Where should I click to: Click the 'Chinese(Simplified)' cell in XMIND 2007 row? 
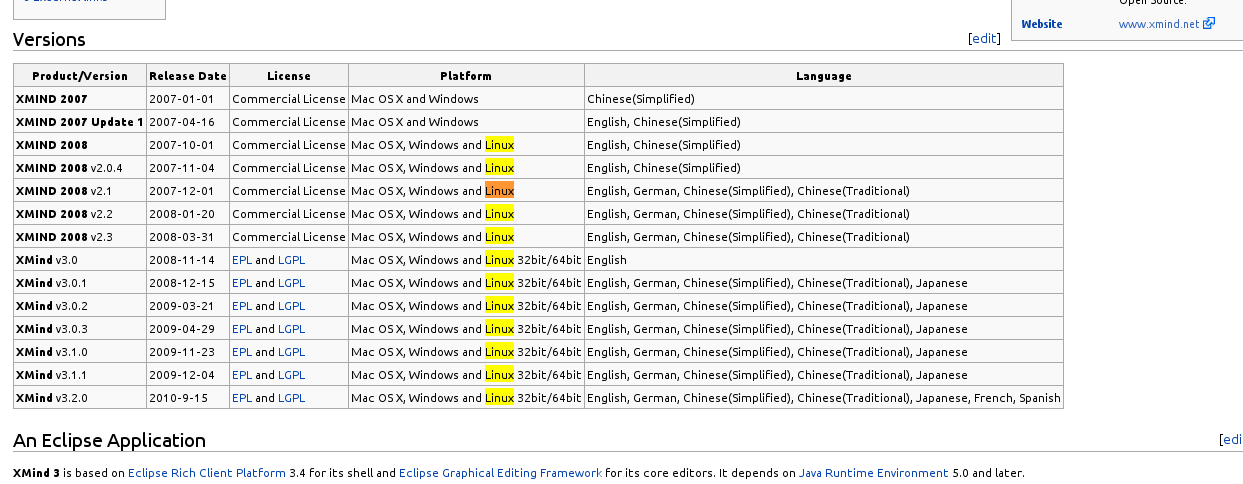824,99
